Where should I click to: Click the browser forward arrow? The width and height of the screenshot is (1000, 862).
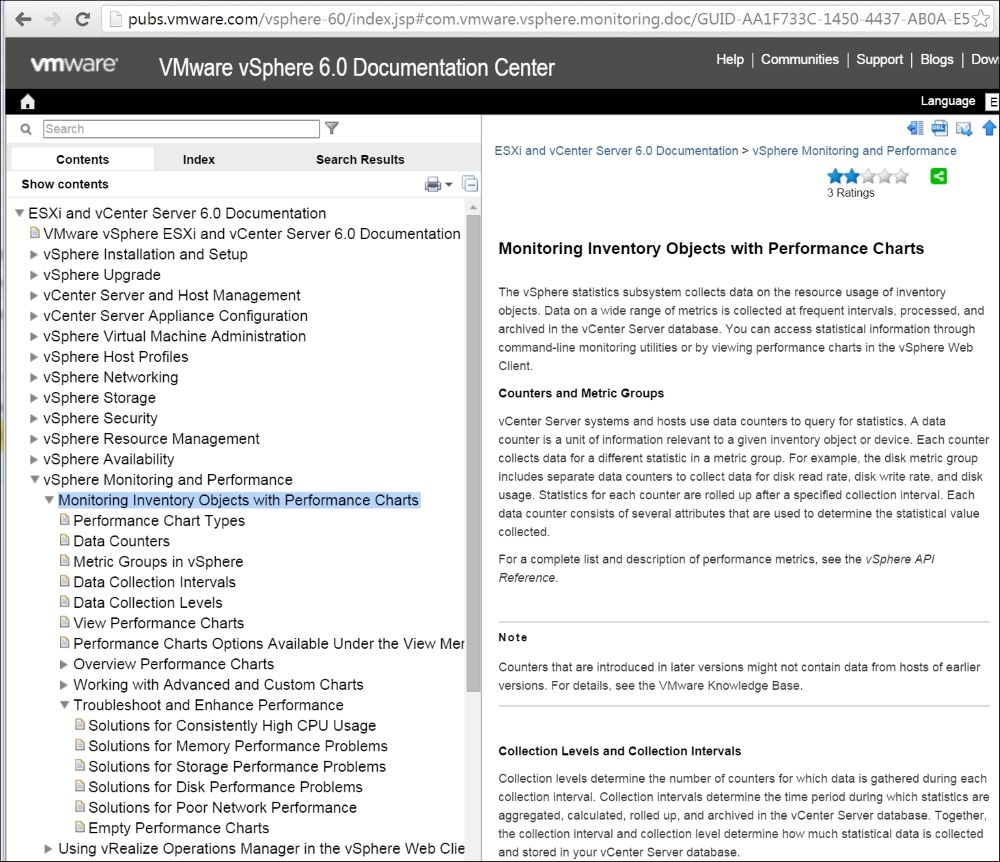[53, 19]
